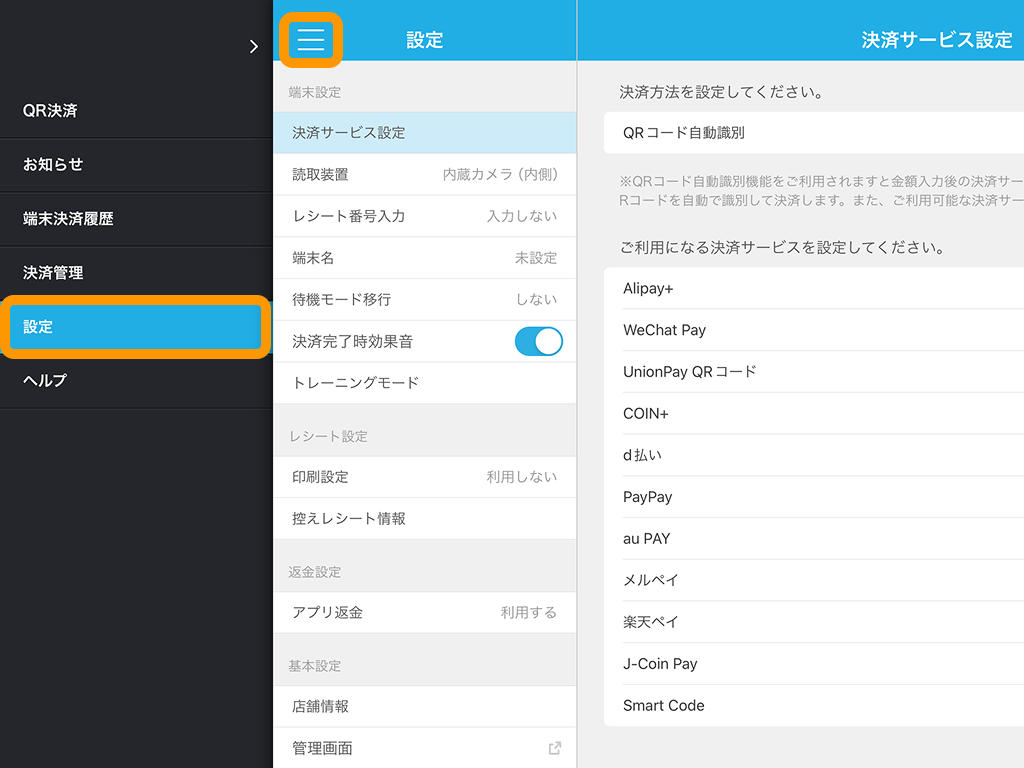Viewport: 1024px width, 768px height.
Task: Select 決済サービス設定 in settings list
Action: [424, 133]
